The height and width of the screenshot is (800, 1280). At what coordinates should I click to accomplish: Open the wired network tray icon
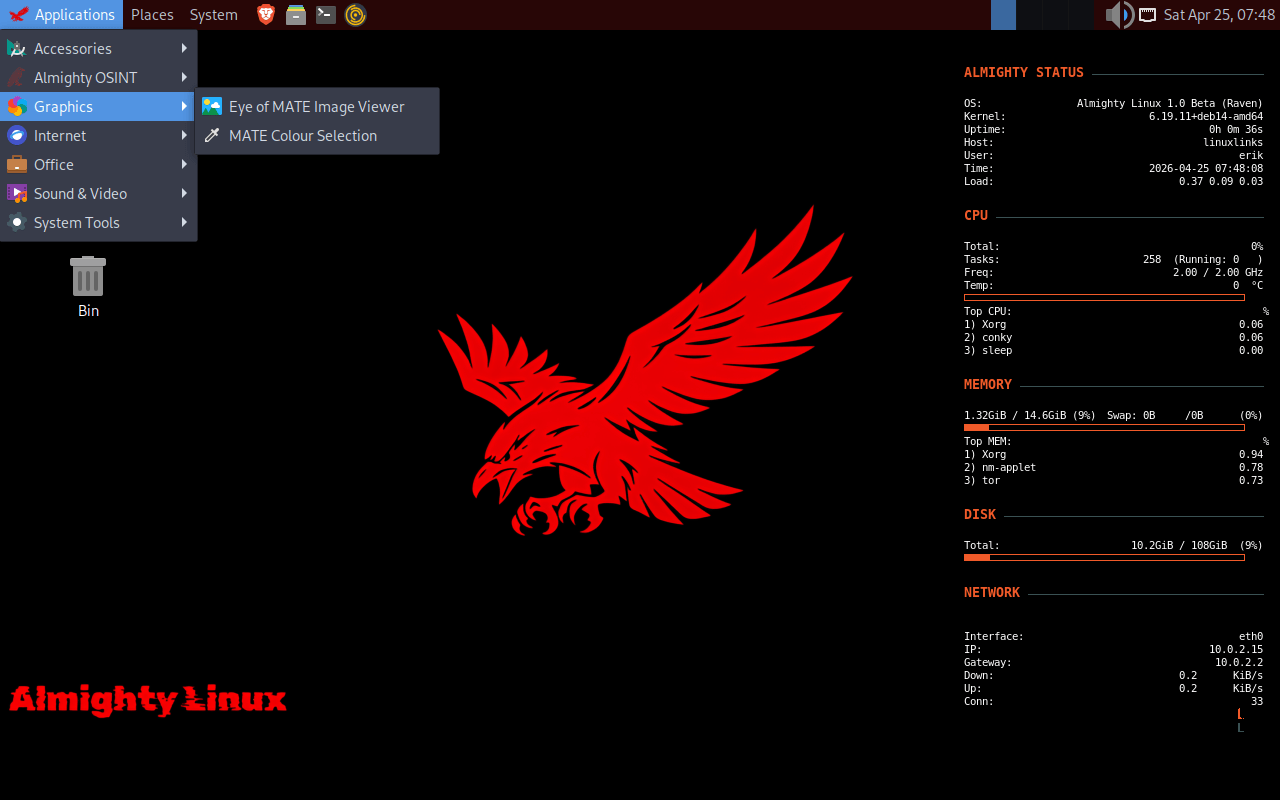(x=1147, y=15)
